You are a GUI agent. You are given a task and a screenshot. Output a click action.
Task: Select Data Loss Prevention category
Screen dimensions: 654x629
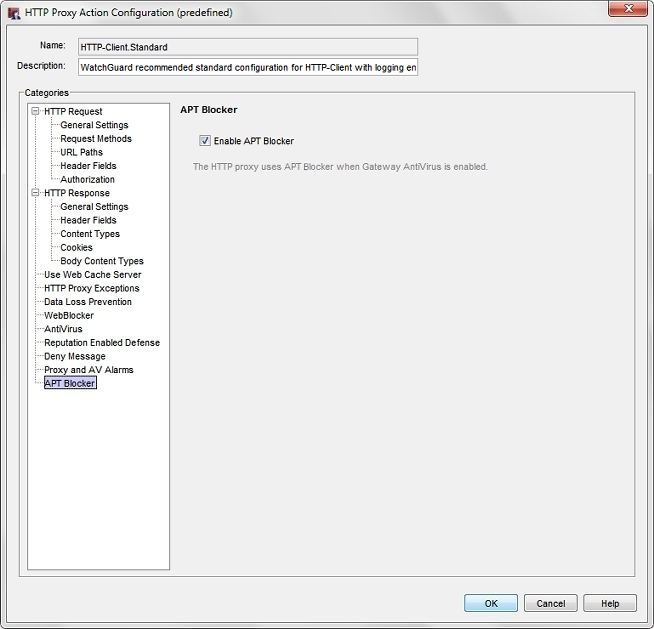88,302
